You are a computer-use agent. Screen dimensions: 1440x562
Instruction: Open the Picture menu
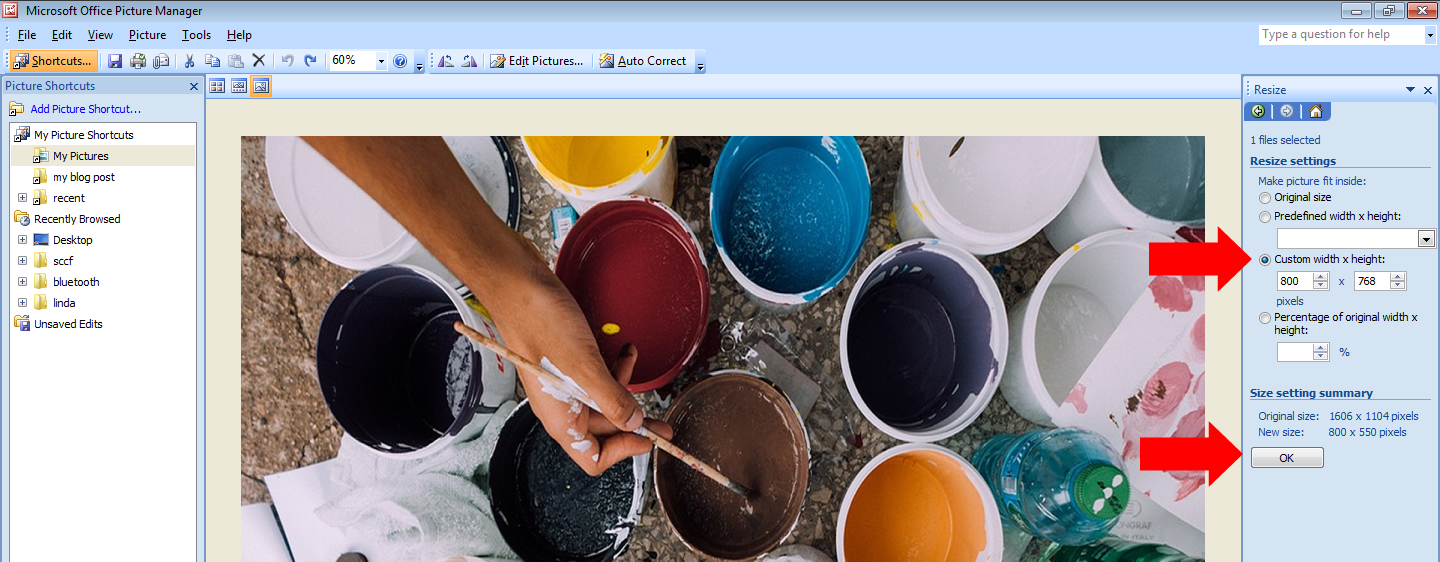[x=148, y=35]
